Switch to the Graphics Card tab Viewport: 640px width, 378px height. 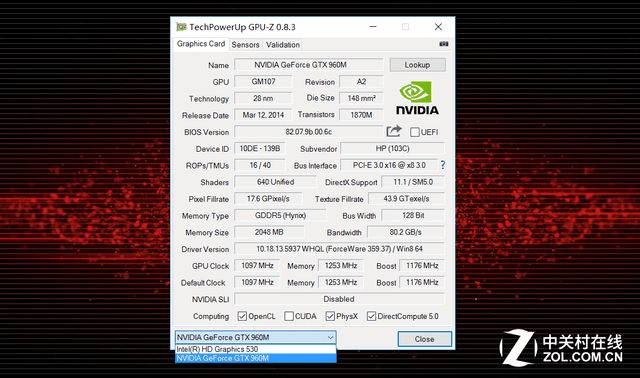coord(201,44)
